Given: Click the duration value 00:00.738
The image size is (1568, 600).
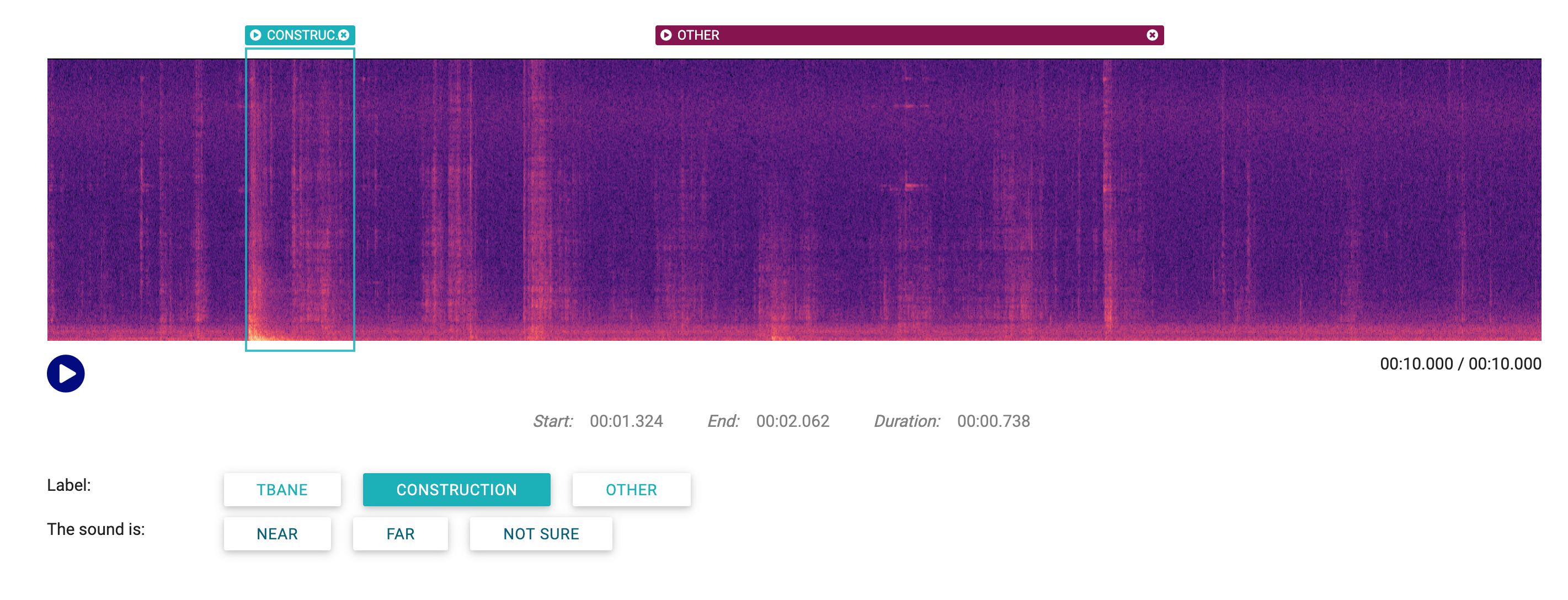Looking at the screenshot, I should [x=993, y=421].
